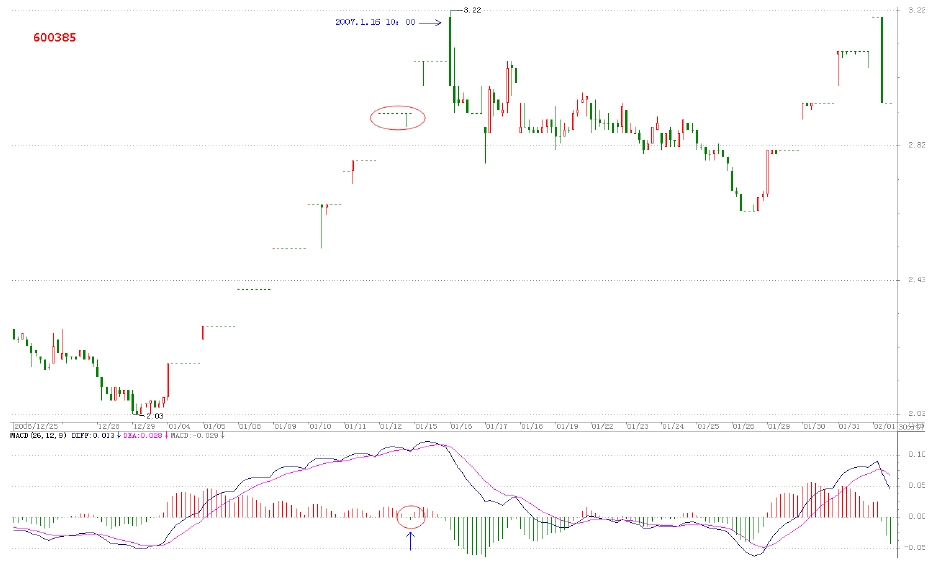Select the 02/01 date on time axis
This screenshot has width=939, height=566.
pos(884,426)
